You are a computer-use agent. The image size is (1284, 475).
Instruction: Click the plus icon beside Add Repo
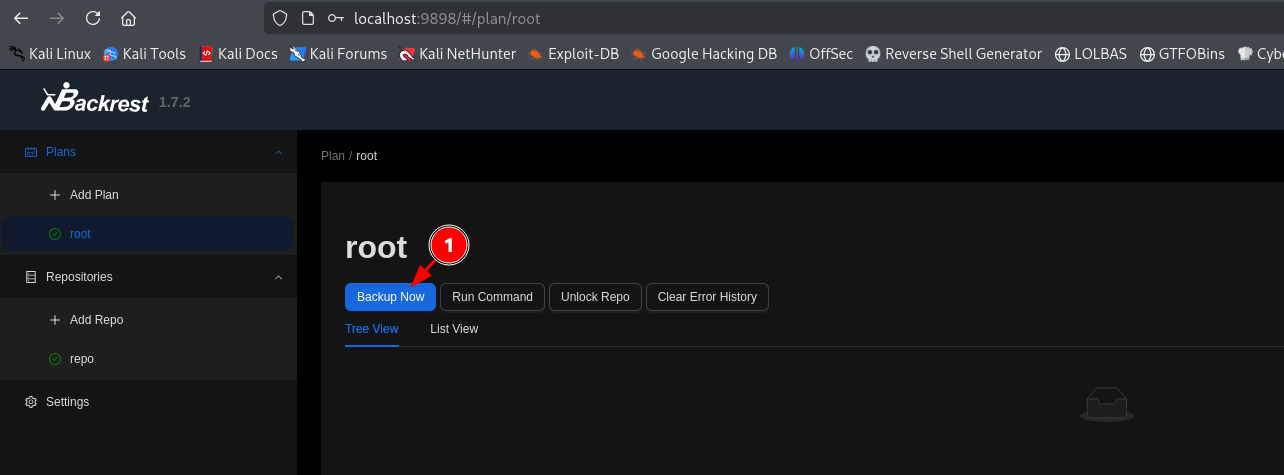[x=55, y=320]
